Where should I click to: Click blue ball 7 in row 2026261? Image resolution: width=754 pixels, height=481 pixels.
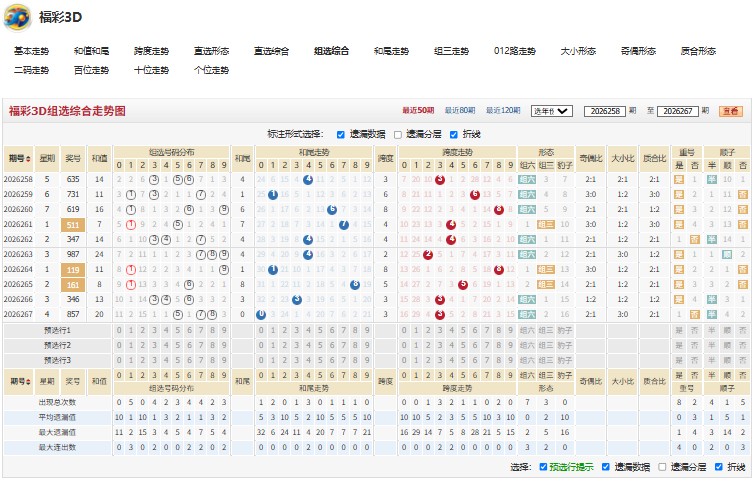(x=343, y=224)
